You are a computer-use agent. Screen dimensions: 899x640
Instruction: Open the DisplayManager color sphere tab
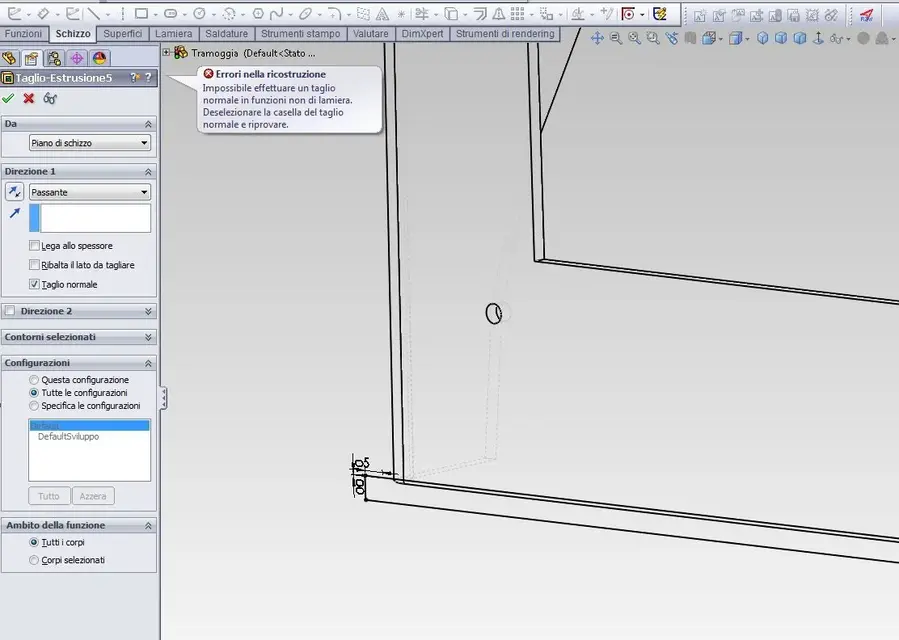tap(99, 58)
